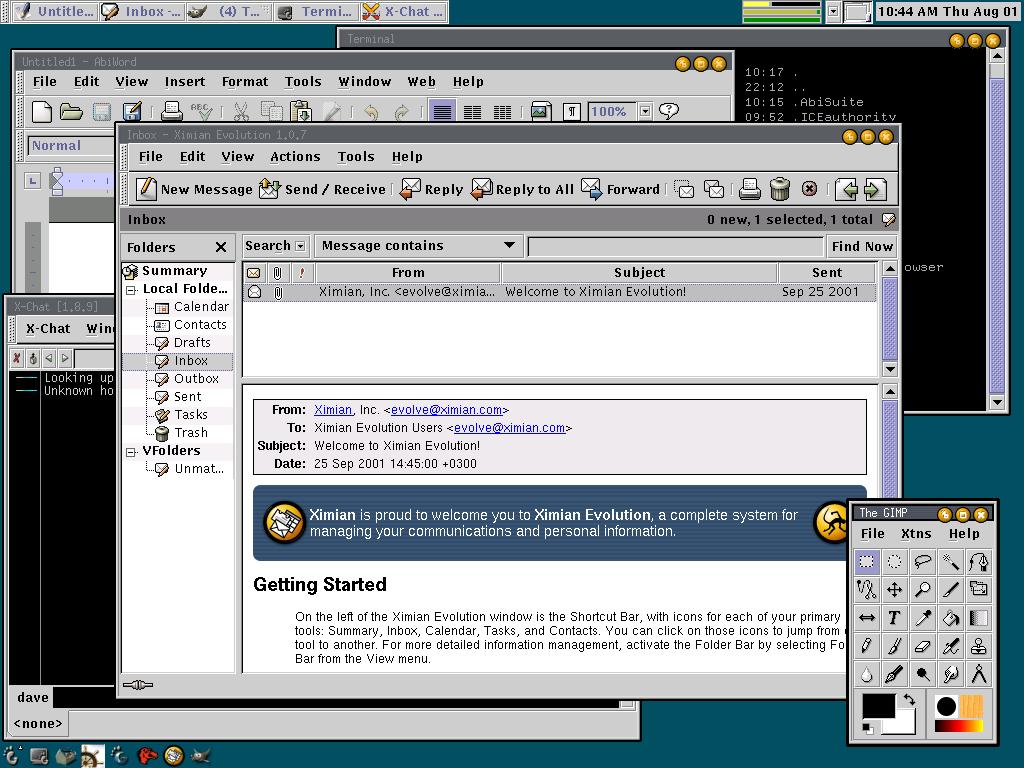Open the "Message contains" search dropdown
The image size is (1024, 768).
coord(418,246)
